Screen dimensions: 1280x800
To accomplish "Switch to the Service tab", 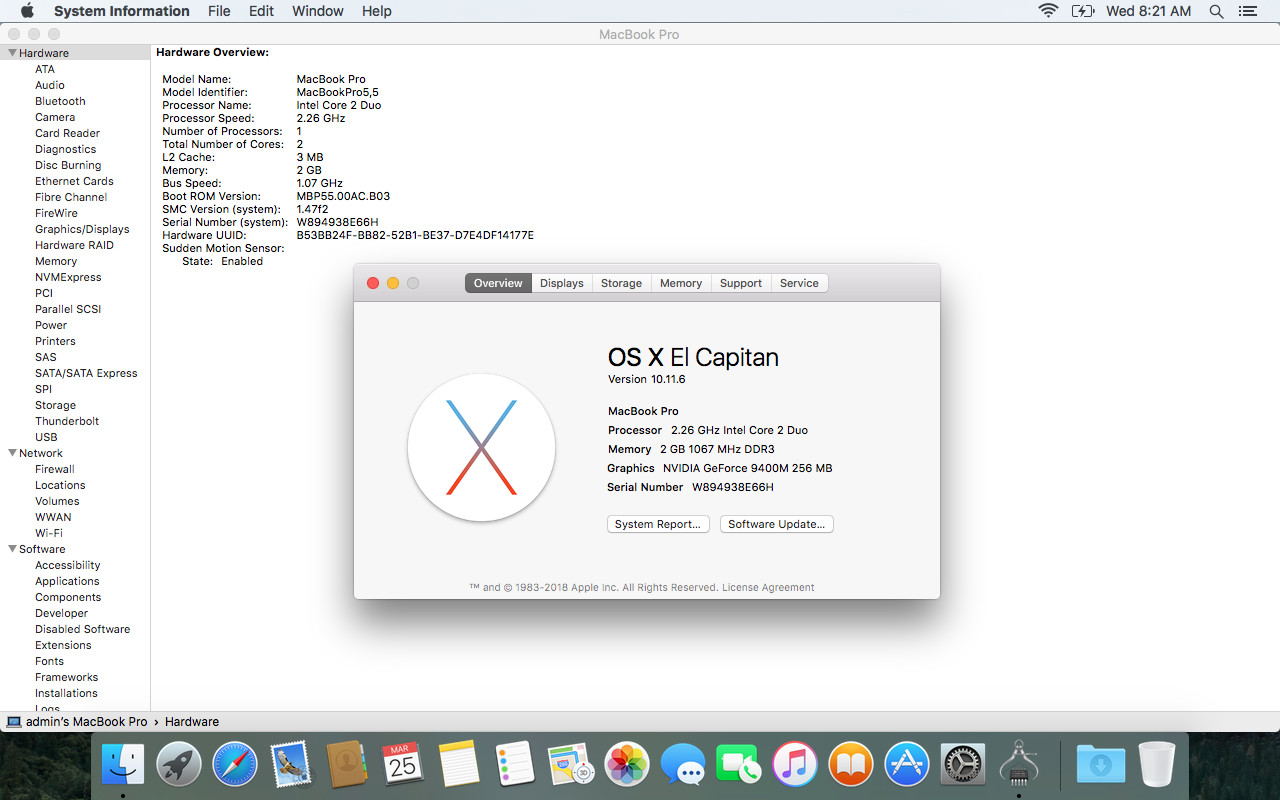I will 799,283.
